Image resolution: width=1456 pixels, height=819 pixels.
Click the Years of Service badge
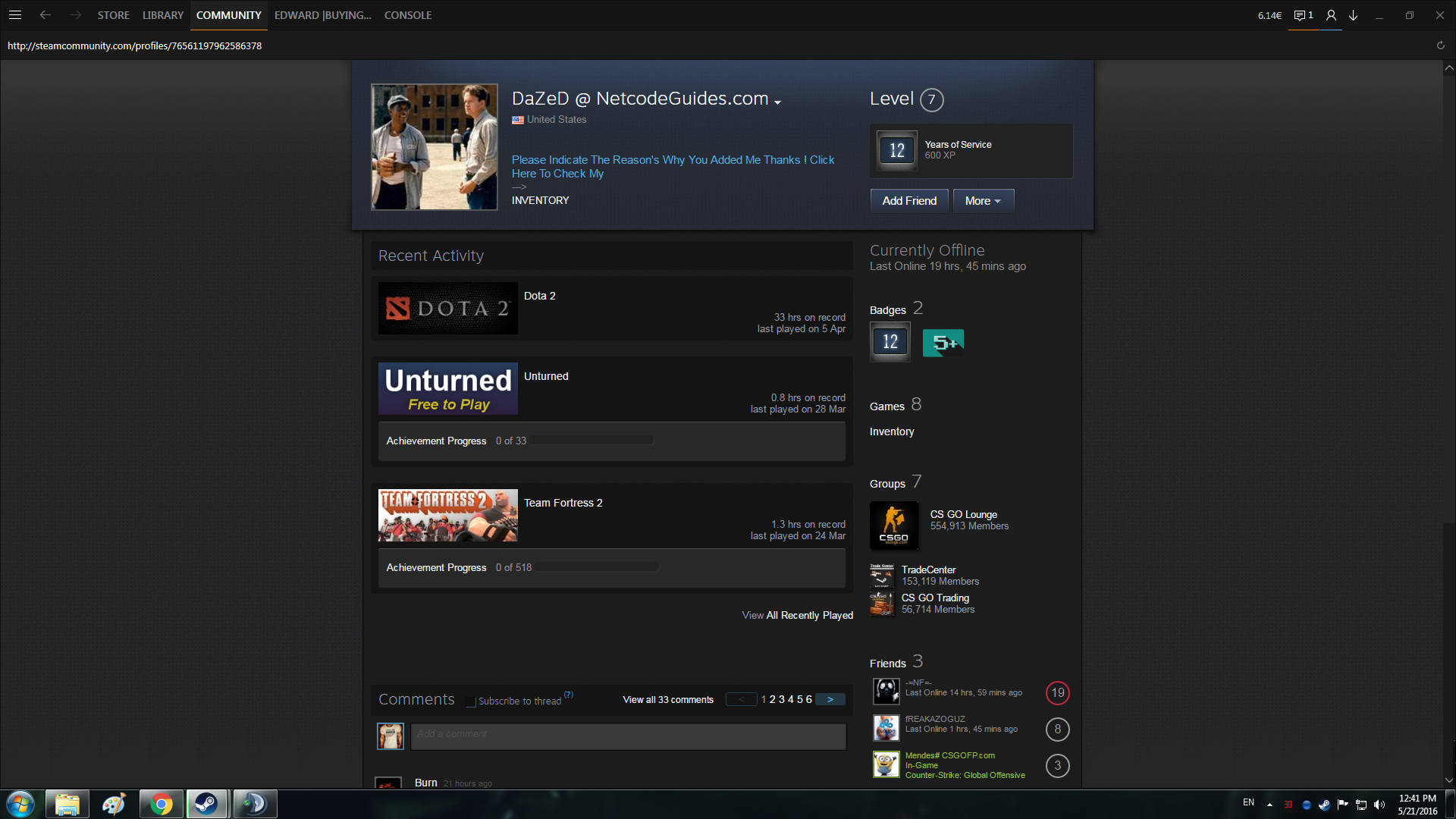coord(896,150)
